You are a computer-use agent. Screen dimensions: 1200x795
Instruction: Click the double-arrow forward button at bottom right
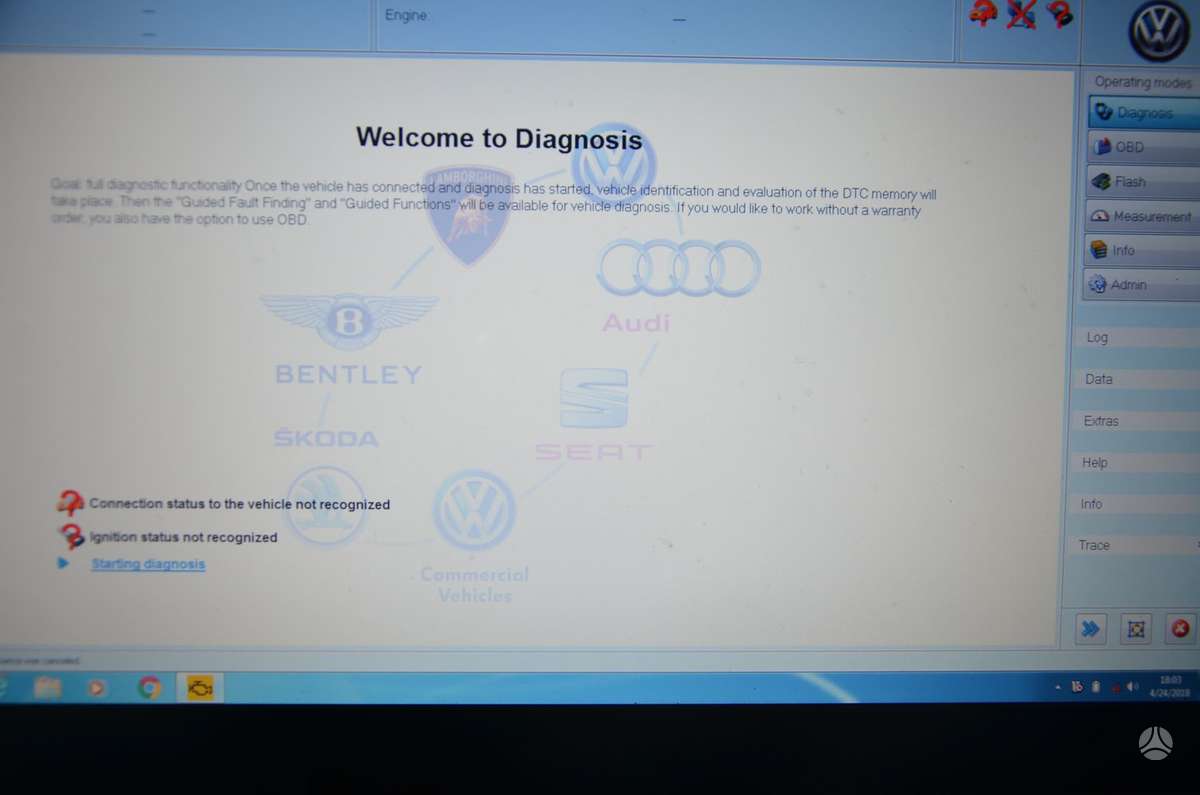tap(1090, 629)
